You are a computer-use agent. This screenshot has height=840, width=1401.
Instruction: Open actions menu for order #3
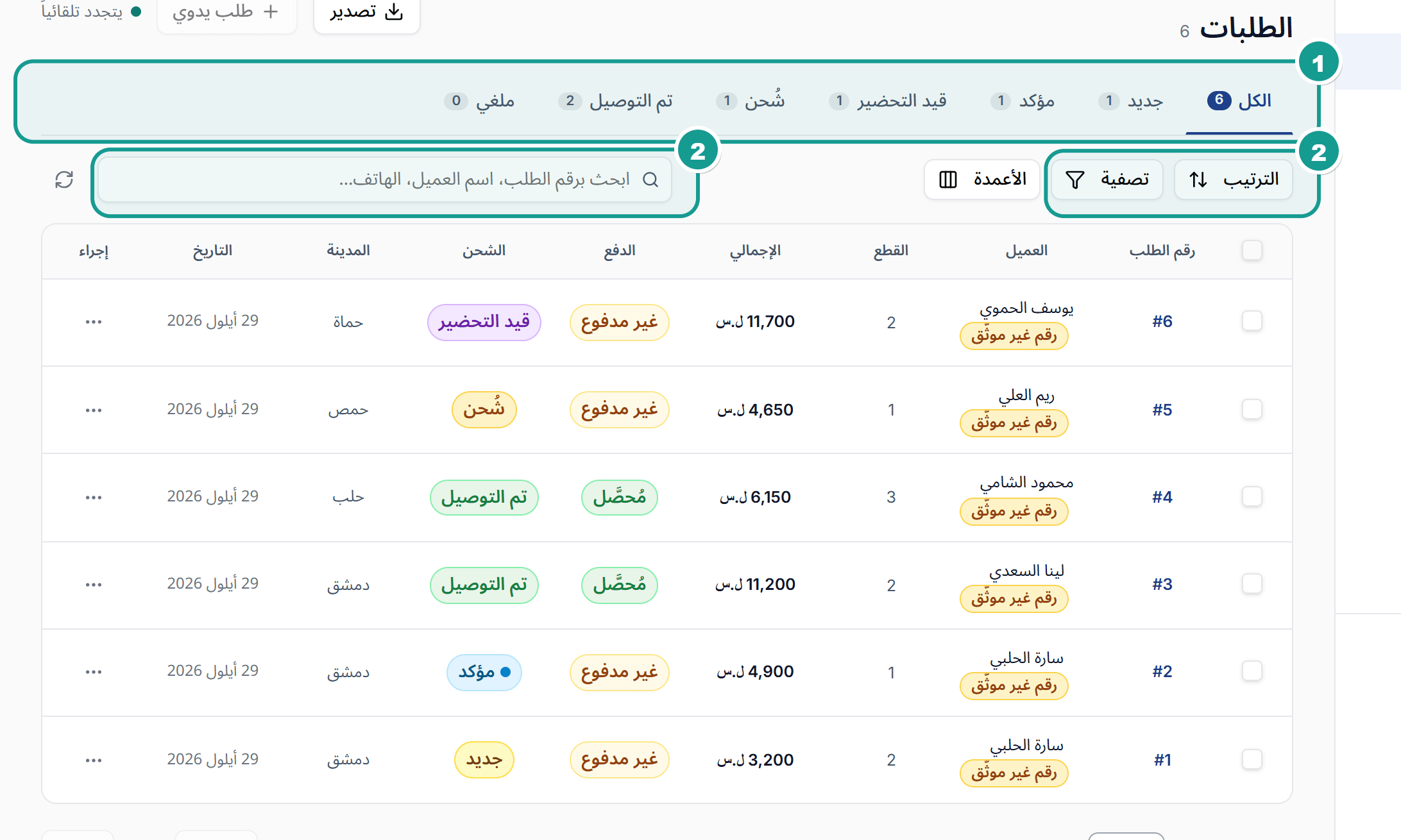94,585
